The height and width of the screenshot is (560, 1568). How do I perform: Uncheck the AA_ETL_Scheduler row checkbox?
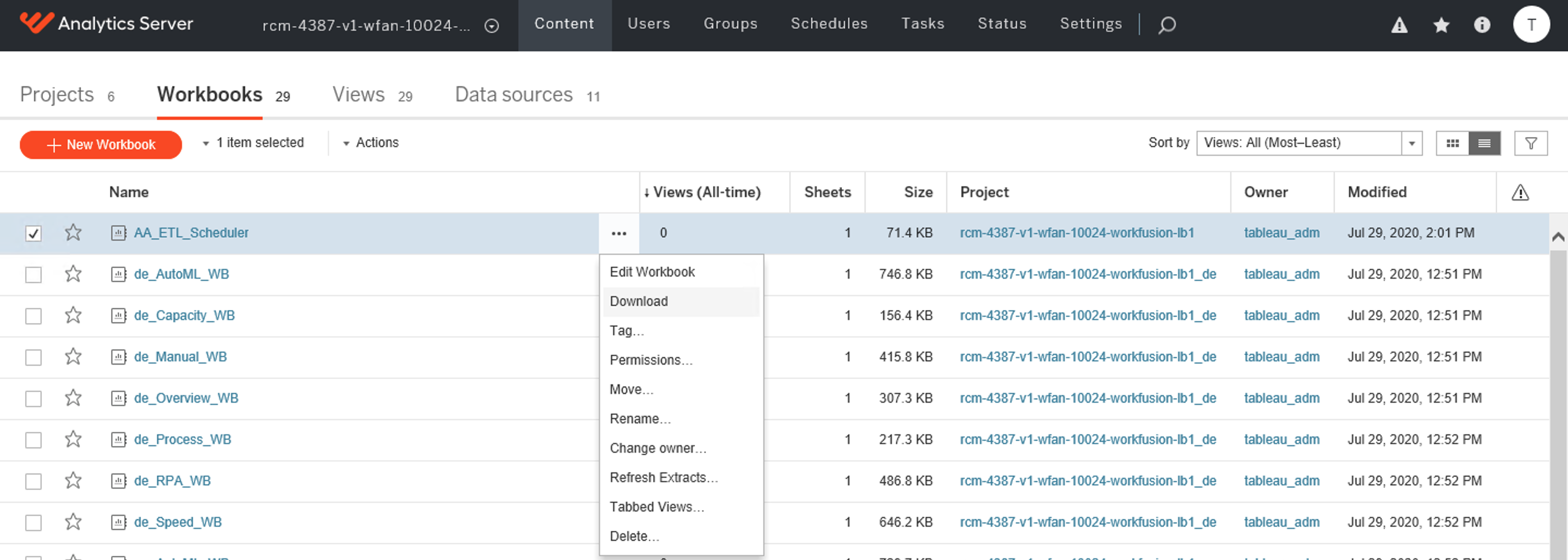pyautogui.click(x=33, y=233)
